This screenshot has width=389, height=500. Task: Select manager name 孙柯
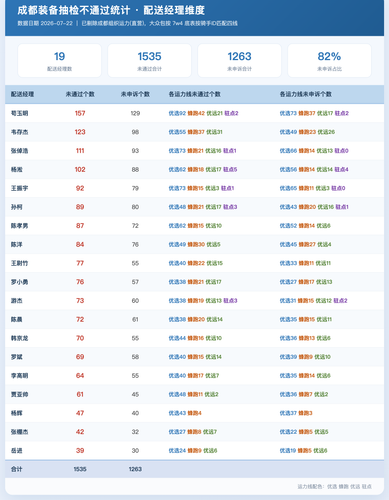click(x=17, y=207)
